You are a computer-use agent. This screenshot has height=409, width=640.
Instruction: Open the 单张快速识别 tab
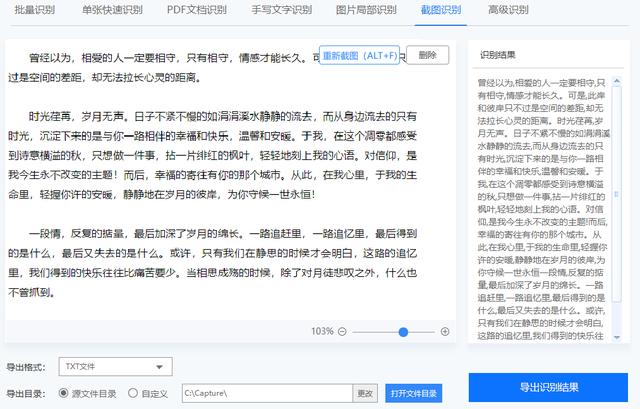pyautogui.click(x=112, y=10)
